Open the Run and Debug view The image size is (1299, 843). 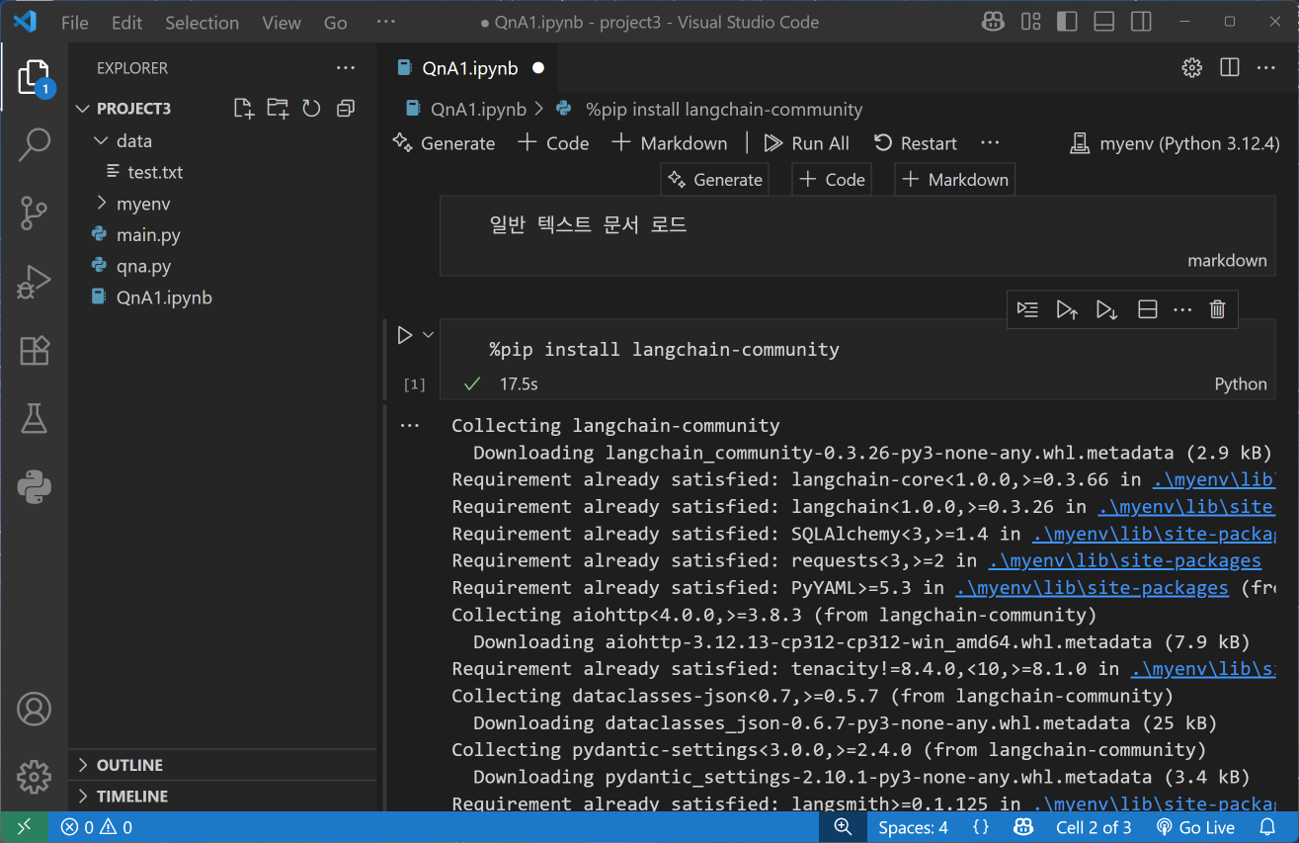(34, 281)
